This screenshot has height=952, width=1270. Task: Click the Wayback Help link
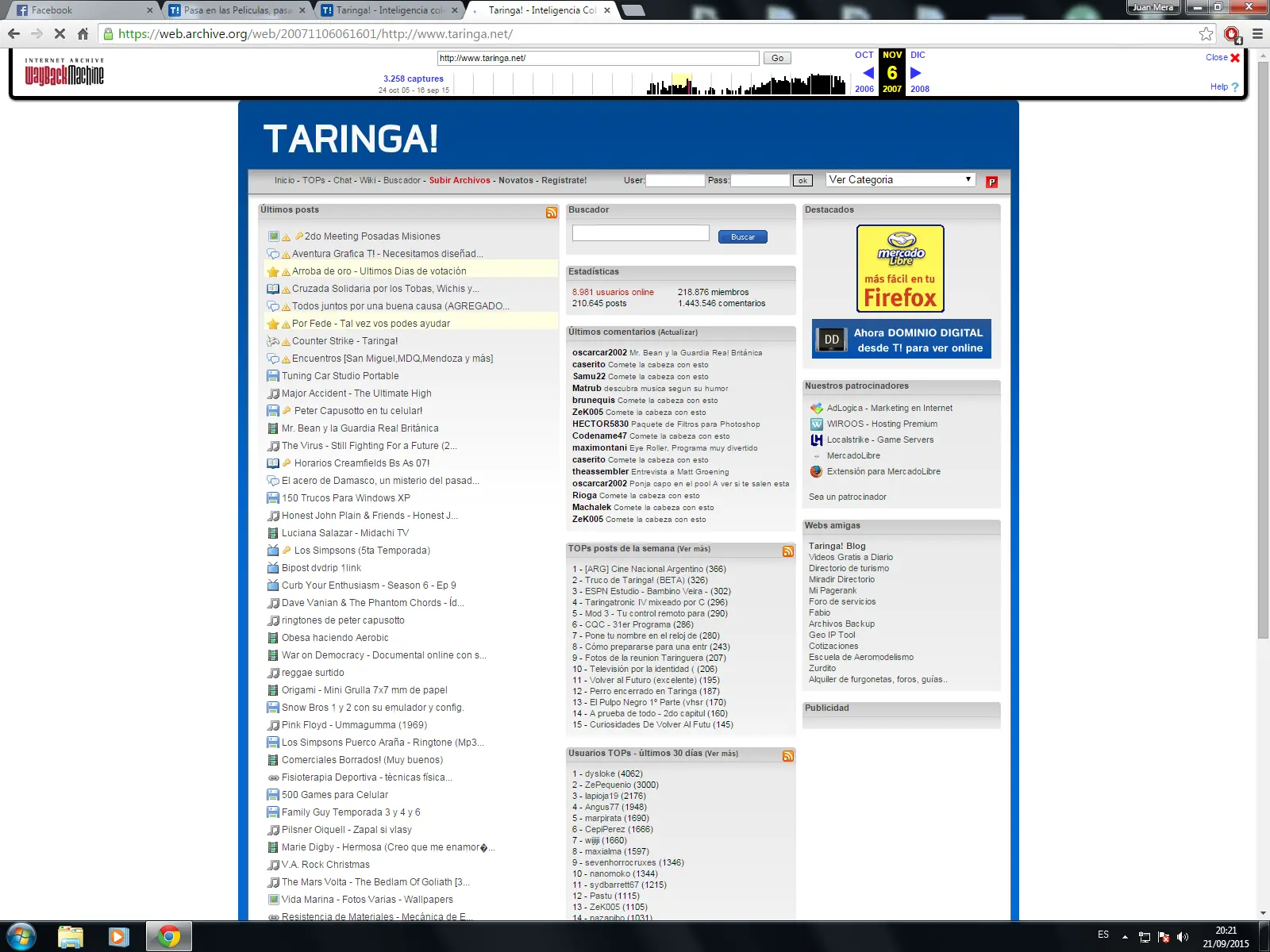click(1224, 86)
